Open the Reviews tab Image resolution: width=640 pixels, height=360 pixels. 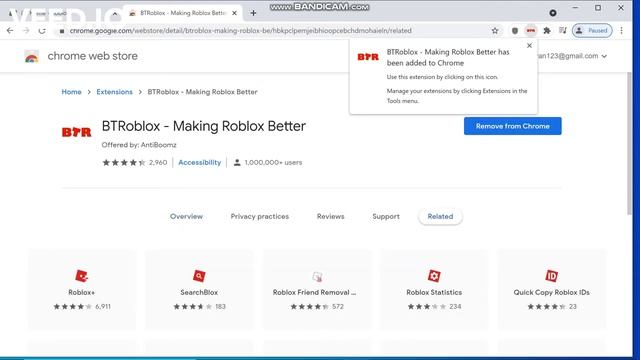331,216
